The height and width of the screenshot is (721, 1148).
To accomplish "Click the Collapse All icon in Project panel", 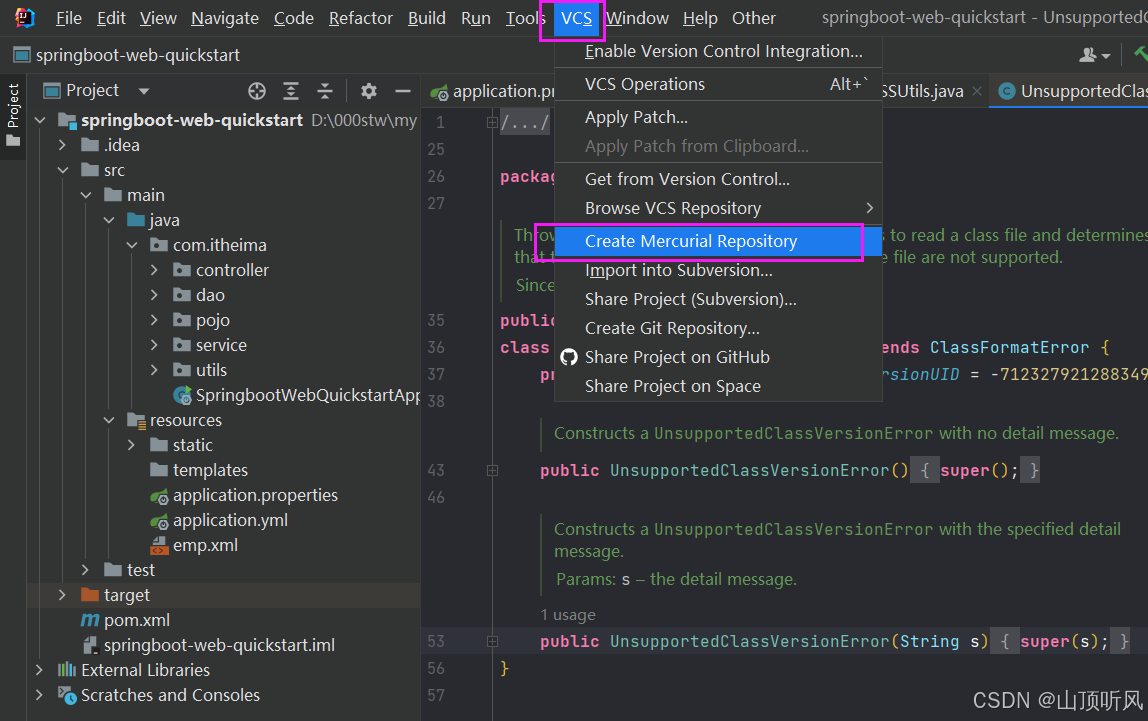I will coord(325,91).
